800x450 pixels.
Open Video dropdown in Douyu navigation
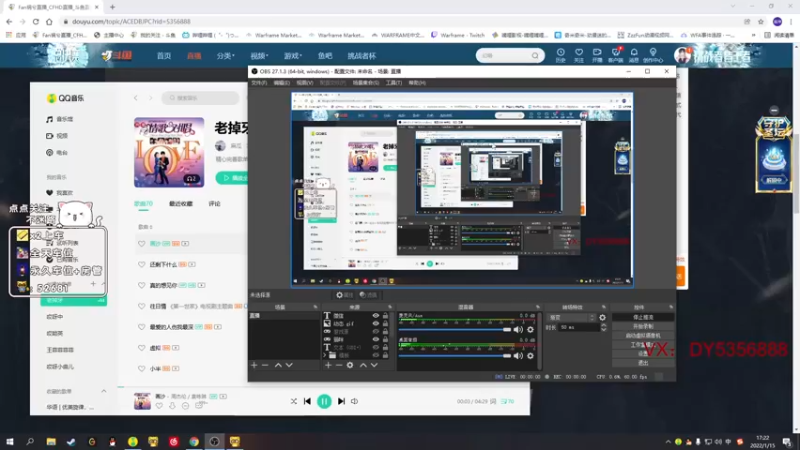click(259, 56)
